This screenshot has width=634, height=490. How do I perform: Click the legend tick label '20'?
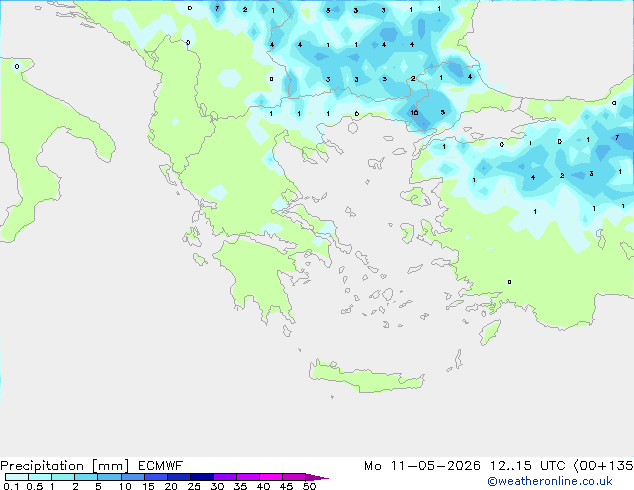171,486
